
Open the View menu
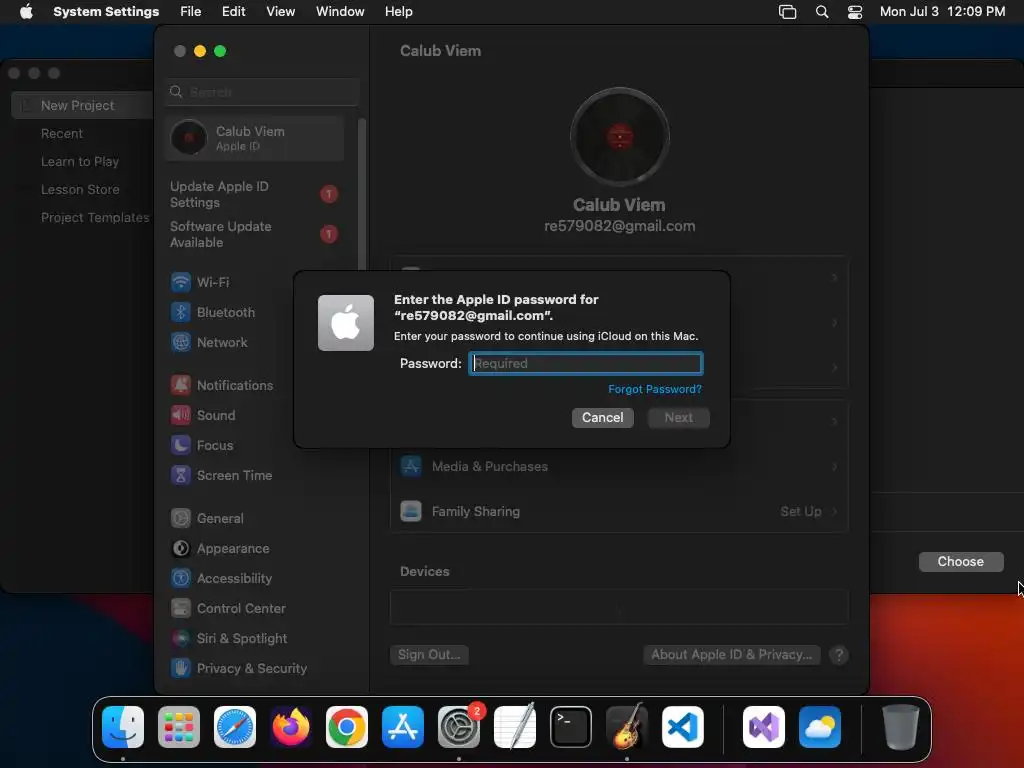click(280, 12)
